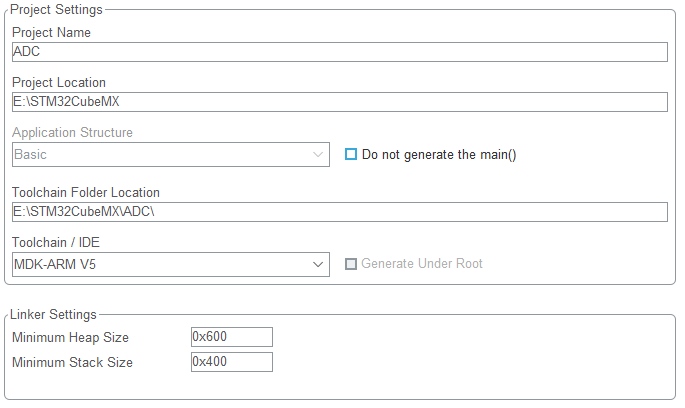Select the Minimum Stack Size value field
685x408 pixels.
click(x=231, y=362)
